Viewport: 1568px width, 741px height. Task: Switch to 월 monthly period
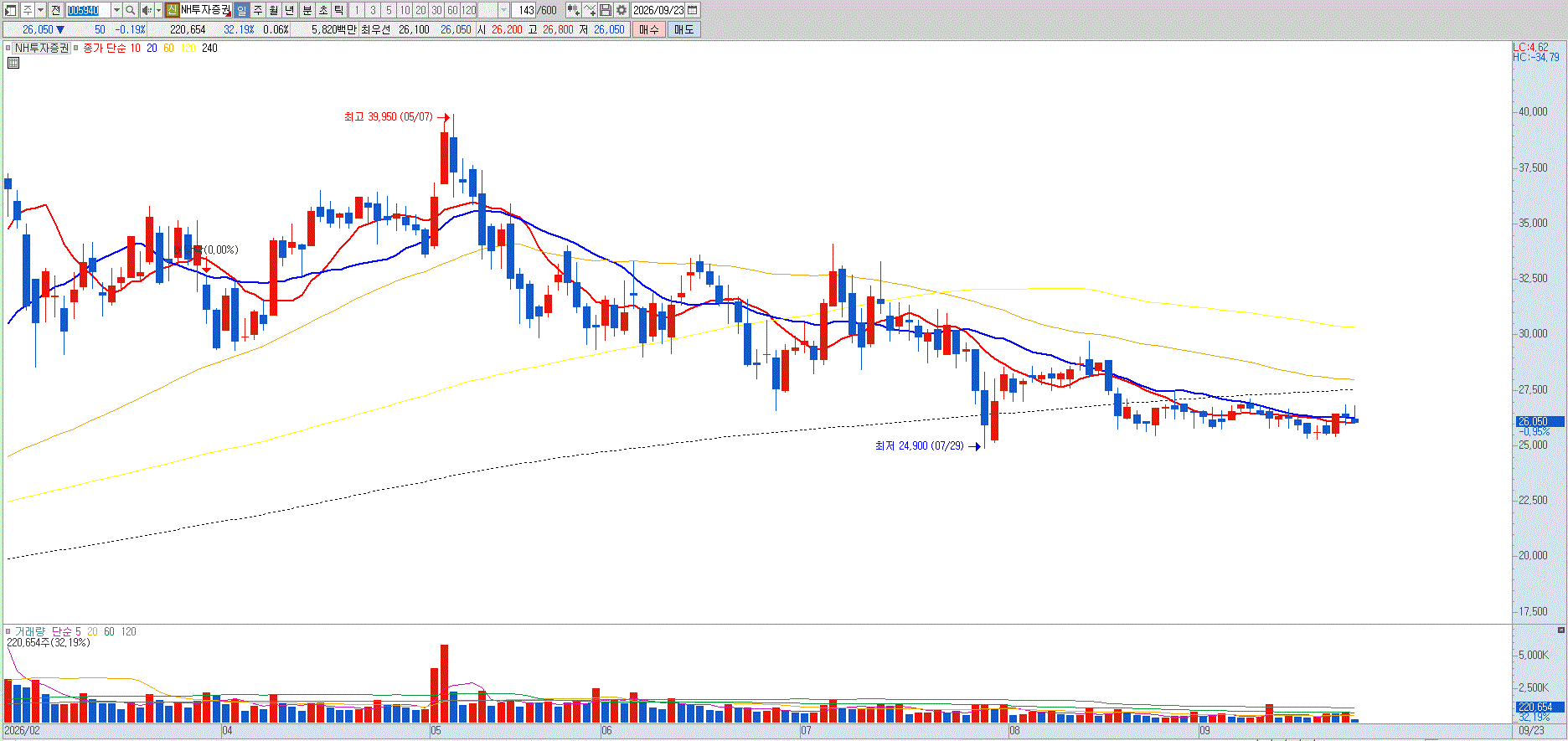[274, 10]
